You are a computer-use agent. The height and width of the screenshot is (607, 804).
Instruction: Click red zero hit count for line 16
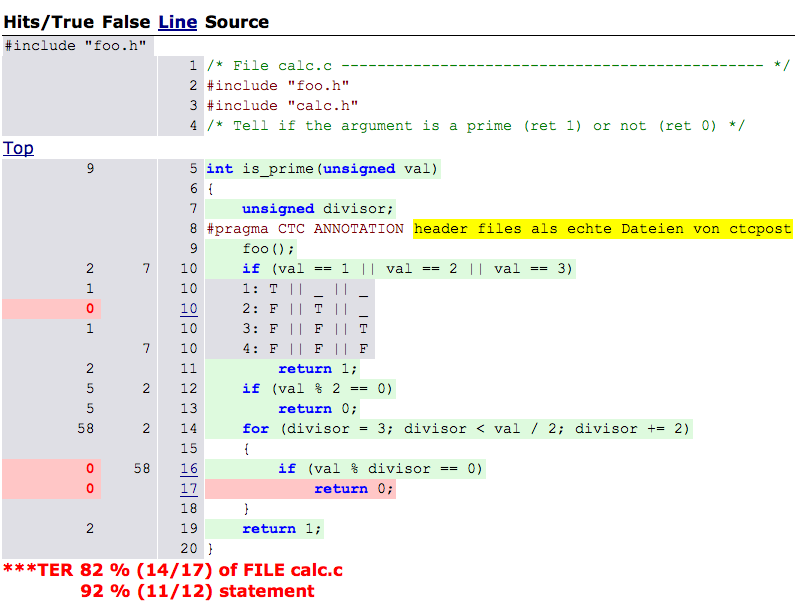tap(89, 469)
